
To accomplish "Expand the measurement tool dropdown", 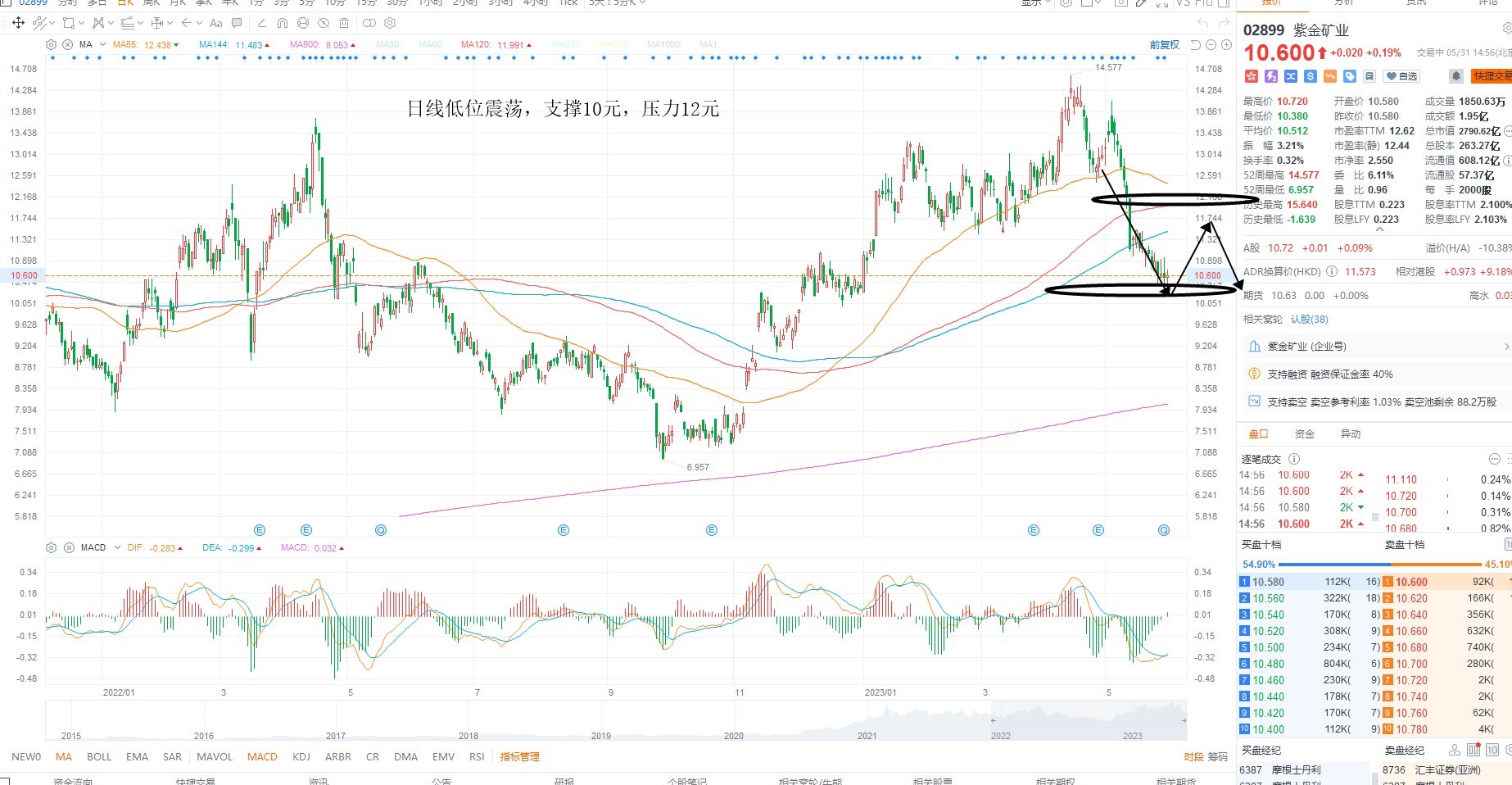I will click(170, 23).
